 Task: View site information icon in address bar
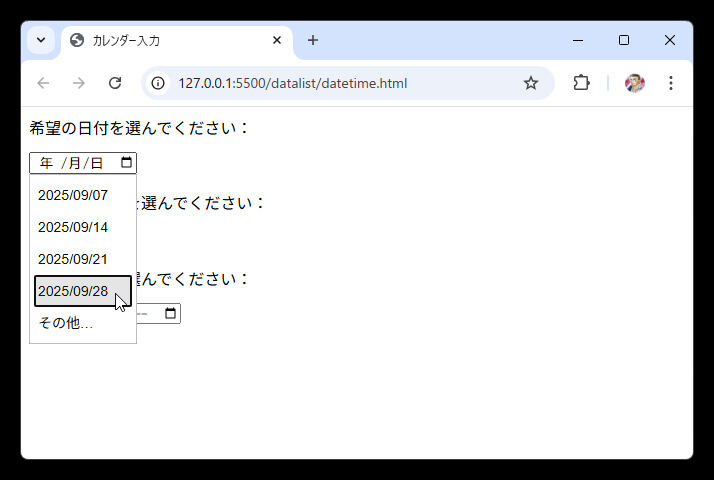158,83
